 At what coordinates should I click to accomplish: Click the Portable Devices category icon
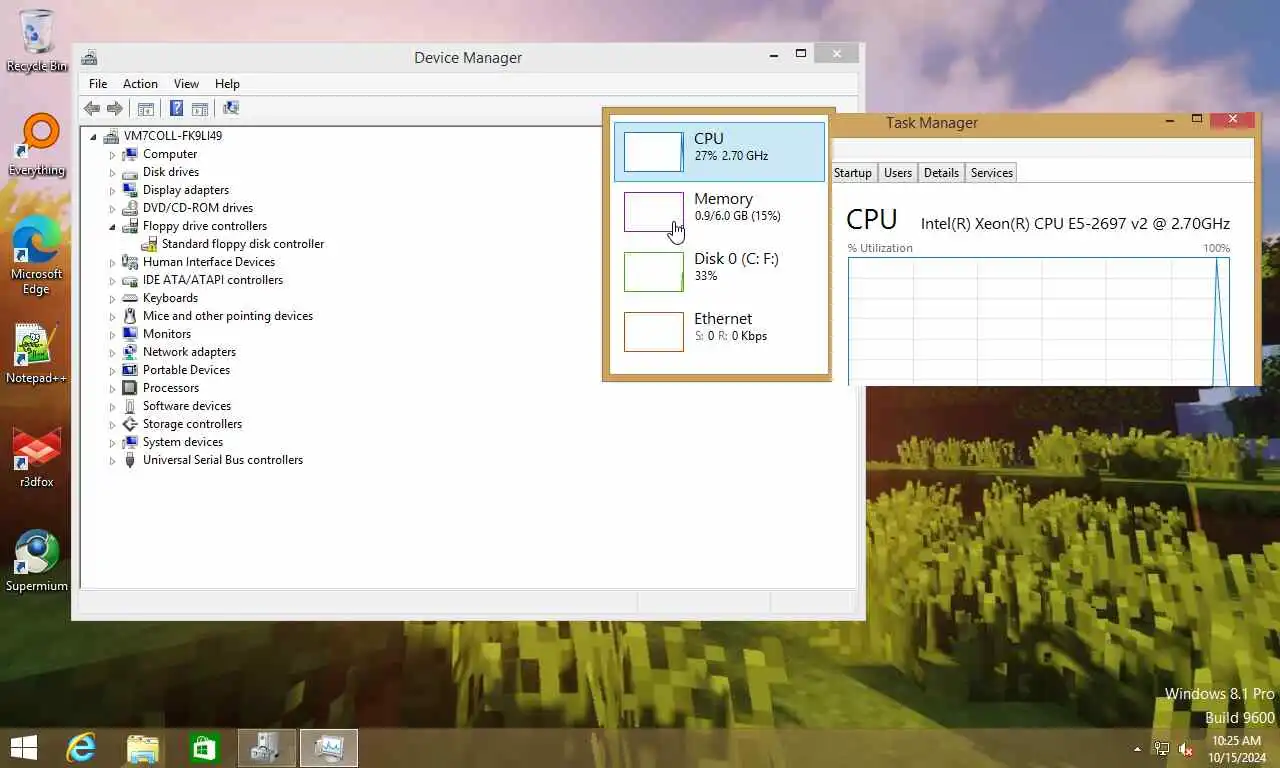(x=129, y=370)
